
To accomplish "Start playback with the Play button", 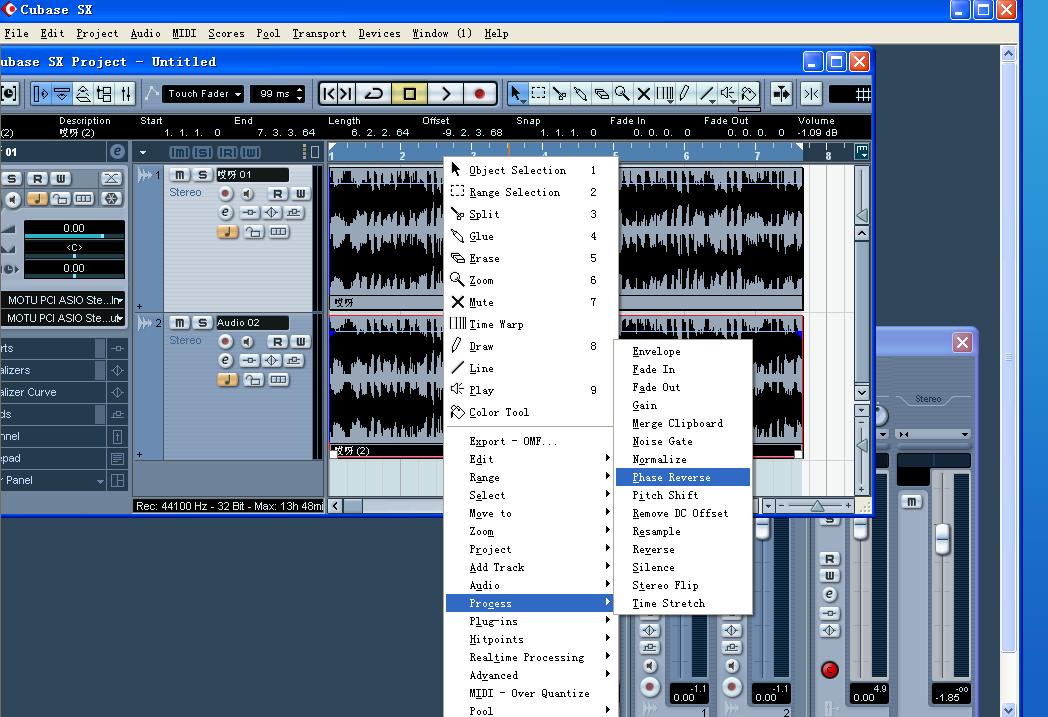I will 446,94.
